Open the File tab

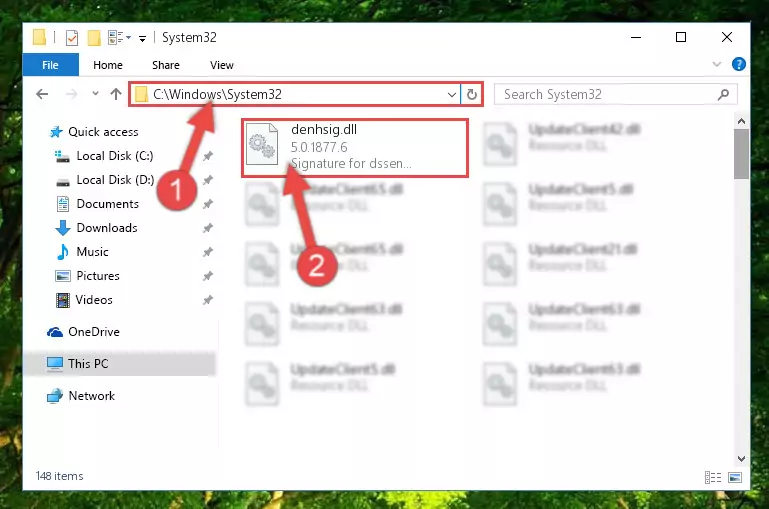[x=51, y=65]
